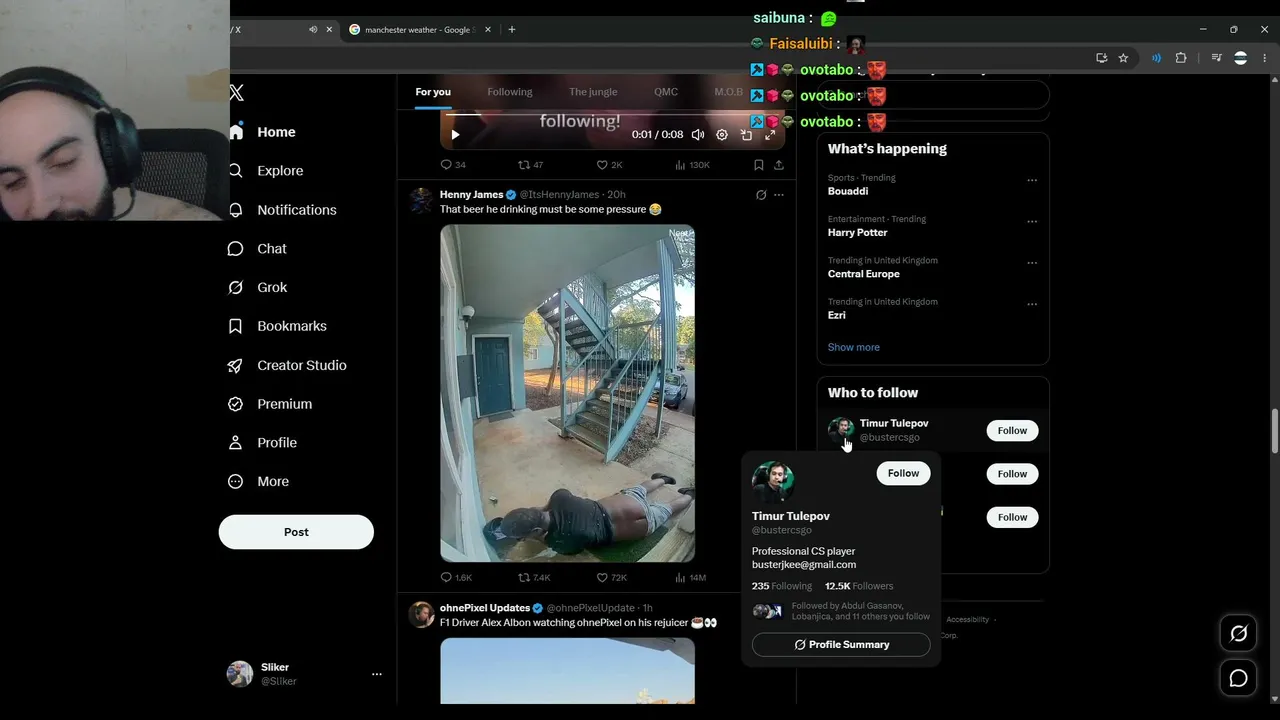Open more options on Henny James post
The width and height of the screenshot is (1280, 720).
pyautogui.click(x=779, y=195)
